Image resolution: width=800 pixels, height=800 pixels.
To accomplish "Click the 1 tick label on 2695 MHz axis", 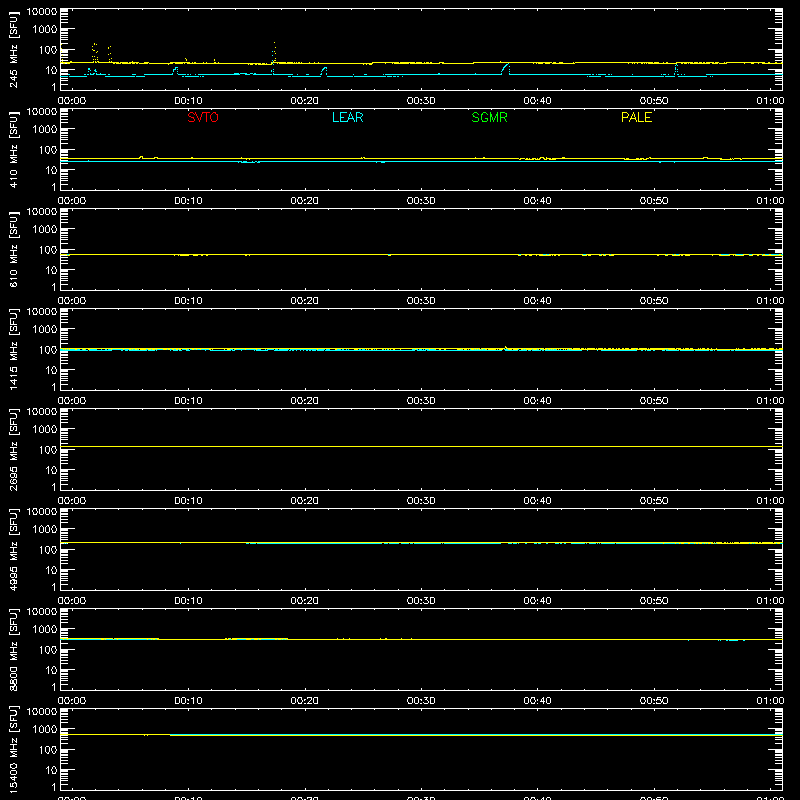I will (54, 487).
